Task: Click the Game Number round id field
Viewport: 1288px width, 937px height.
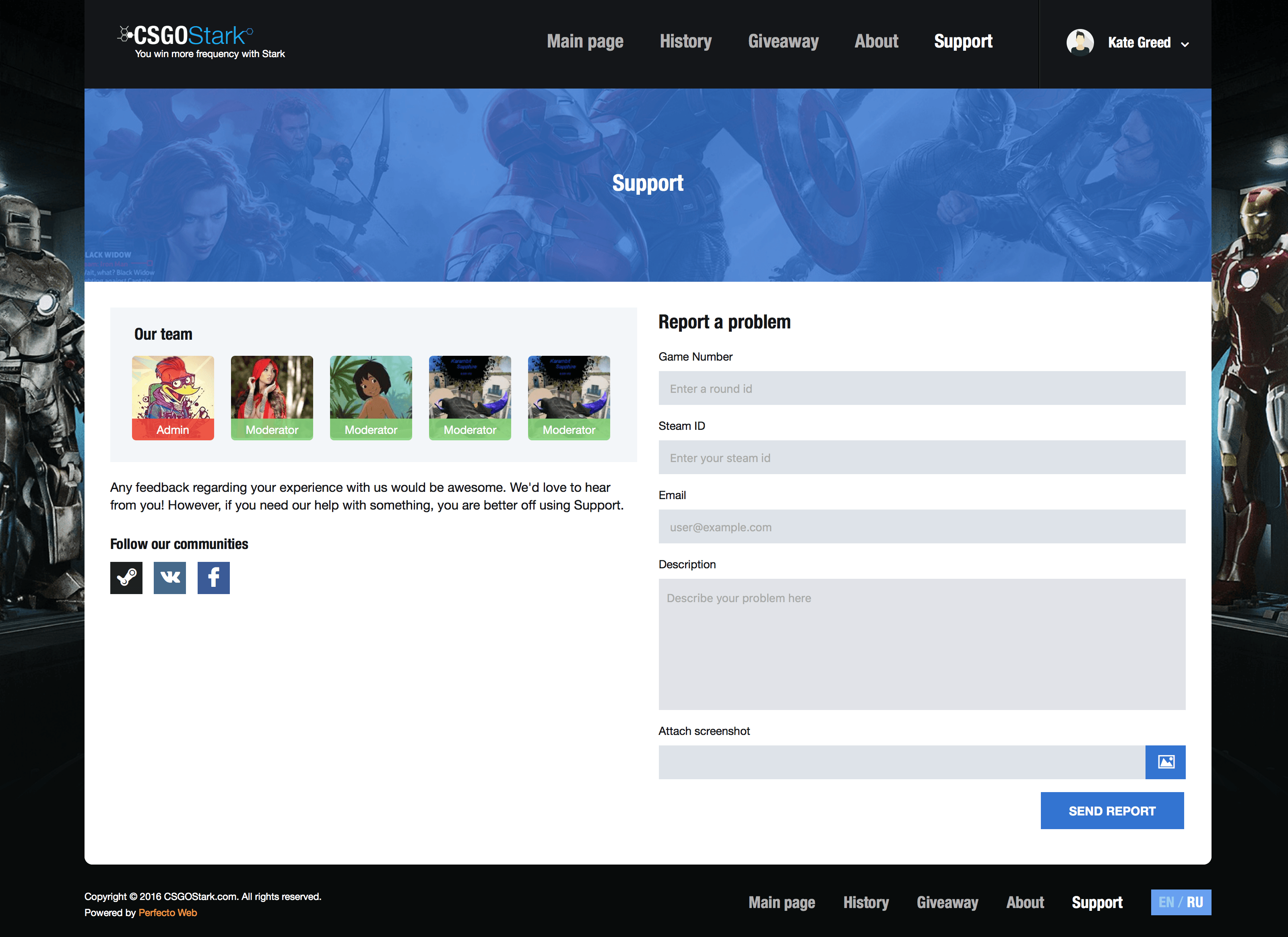Action: point(922,388)
